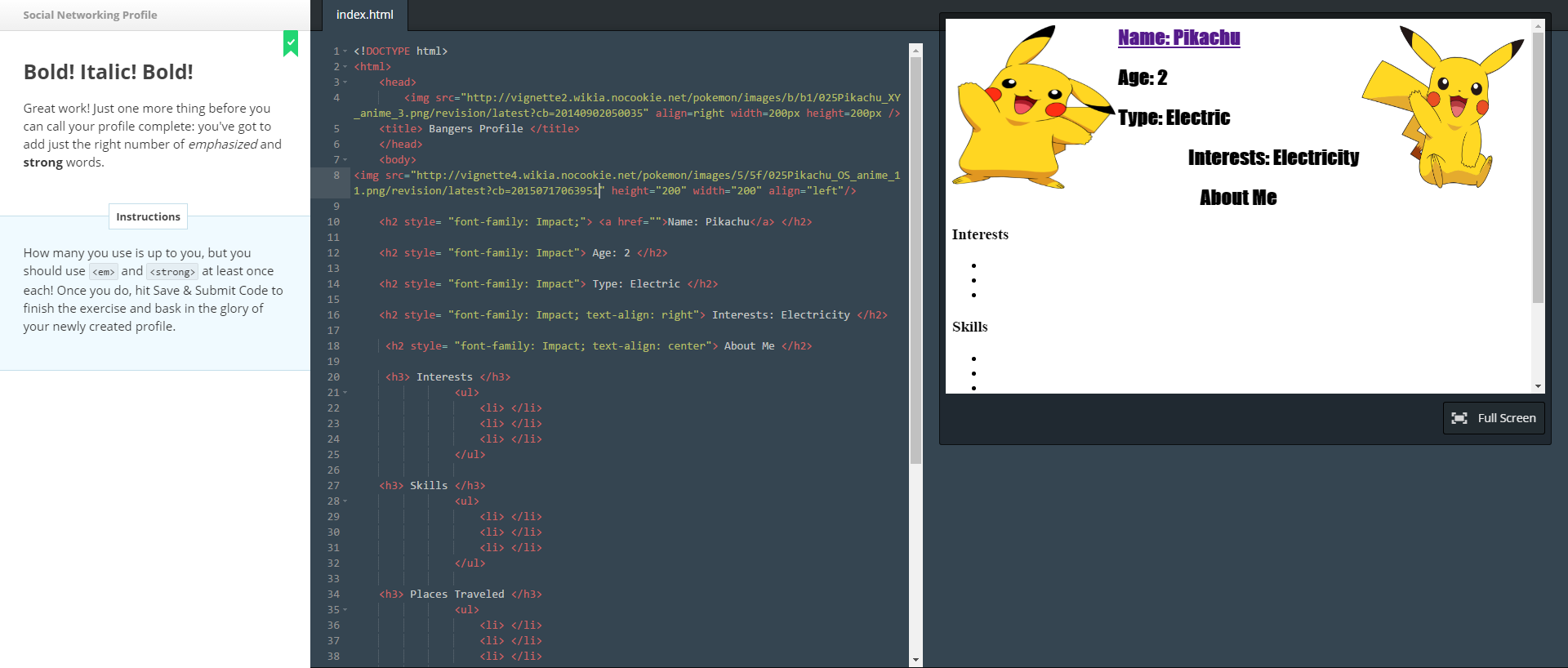Image resolution: width=1568 pixels, height=668 pixels.
Task: Select the Instructions tab
Action: pyautogui.click(x=148, y=216)
